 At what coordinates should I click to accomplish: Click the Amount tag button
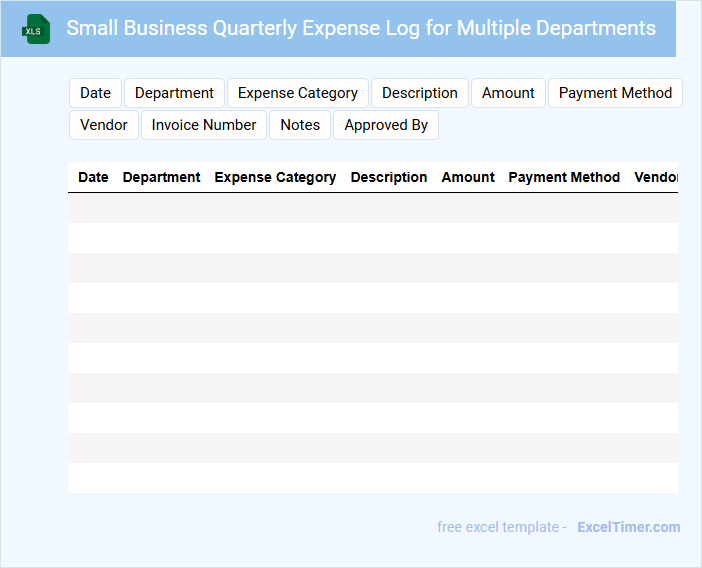tap(508, 93)
